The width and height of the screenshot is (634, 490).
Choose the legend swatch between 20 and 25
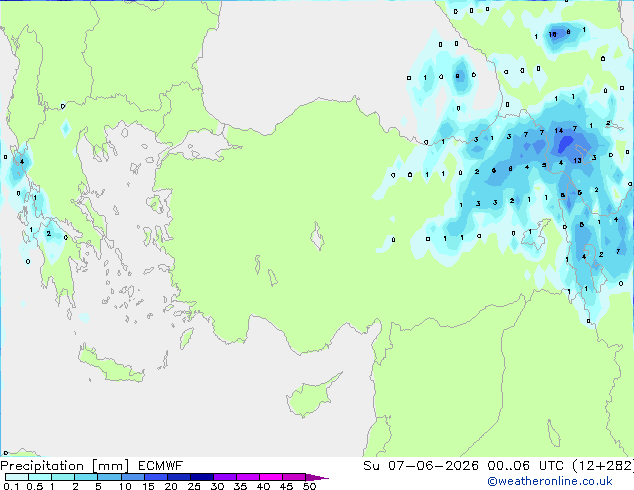click(x=178, y=477)
